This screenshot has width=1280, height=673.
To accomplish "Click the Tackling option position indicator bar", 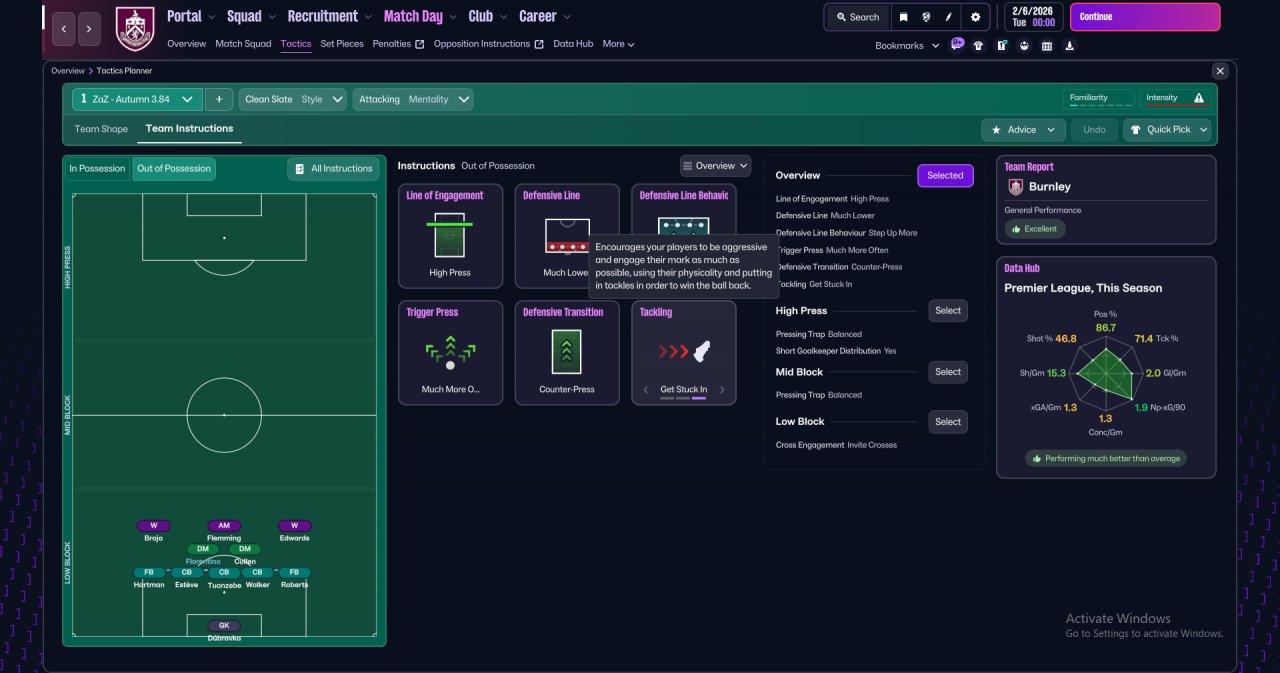I will click(684, 398).
